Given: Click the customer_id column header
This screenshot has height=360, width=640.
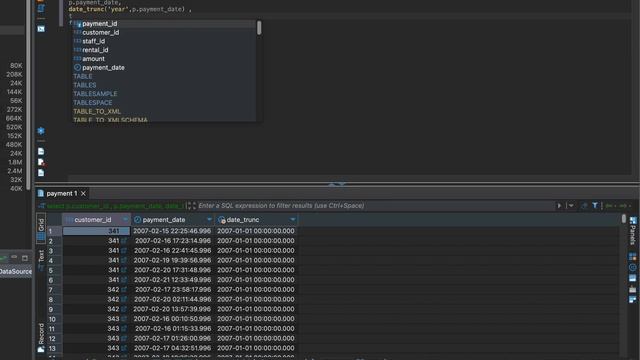Looking at the screenshot, I should tap(96, 220).
